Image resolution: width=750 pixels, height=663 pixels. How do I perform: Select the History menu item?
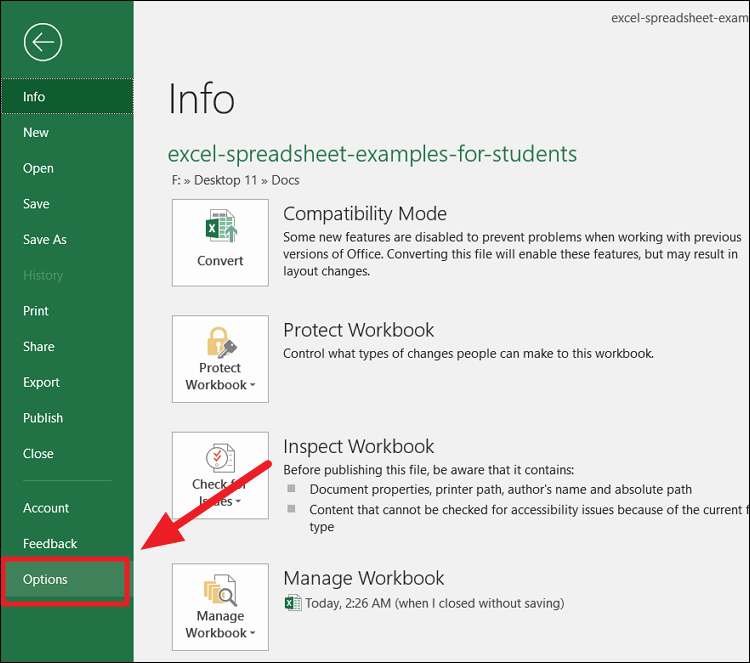(x=67, y=276)
